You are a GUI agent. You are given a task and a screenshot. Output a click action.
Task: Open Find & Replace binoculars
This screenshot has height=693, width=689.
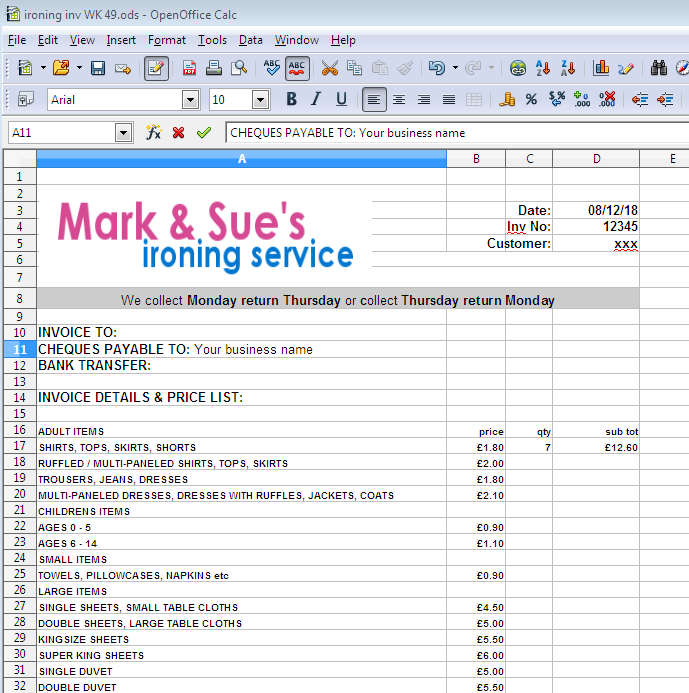pos(659,68)
